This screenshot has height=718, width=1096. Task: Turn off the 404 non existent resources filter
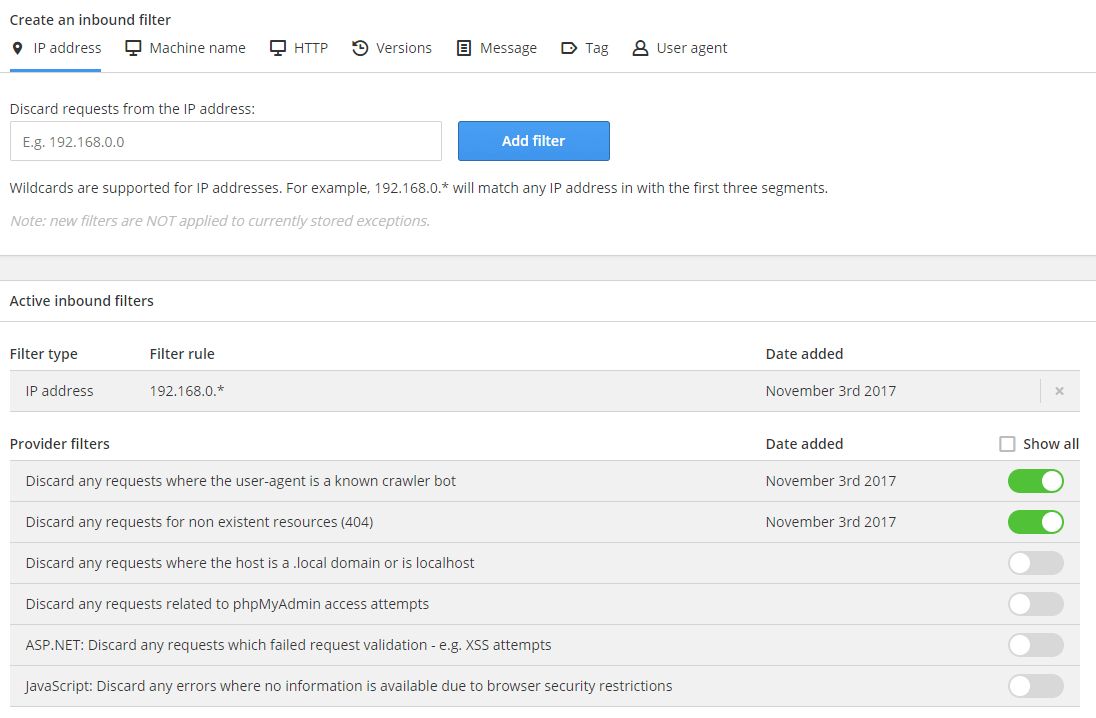pos(1035,522)
